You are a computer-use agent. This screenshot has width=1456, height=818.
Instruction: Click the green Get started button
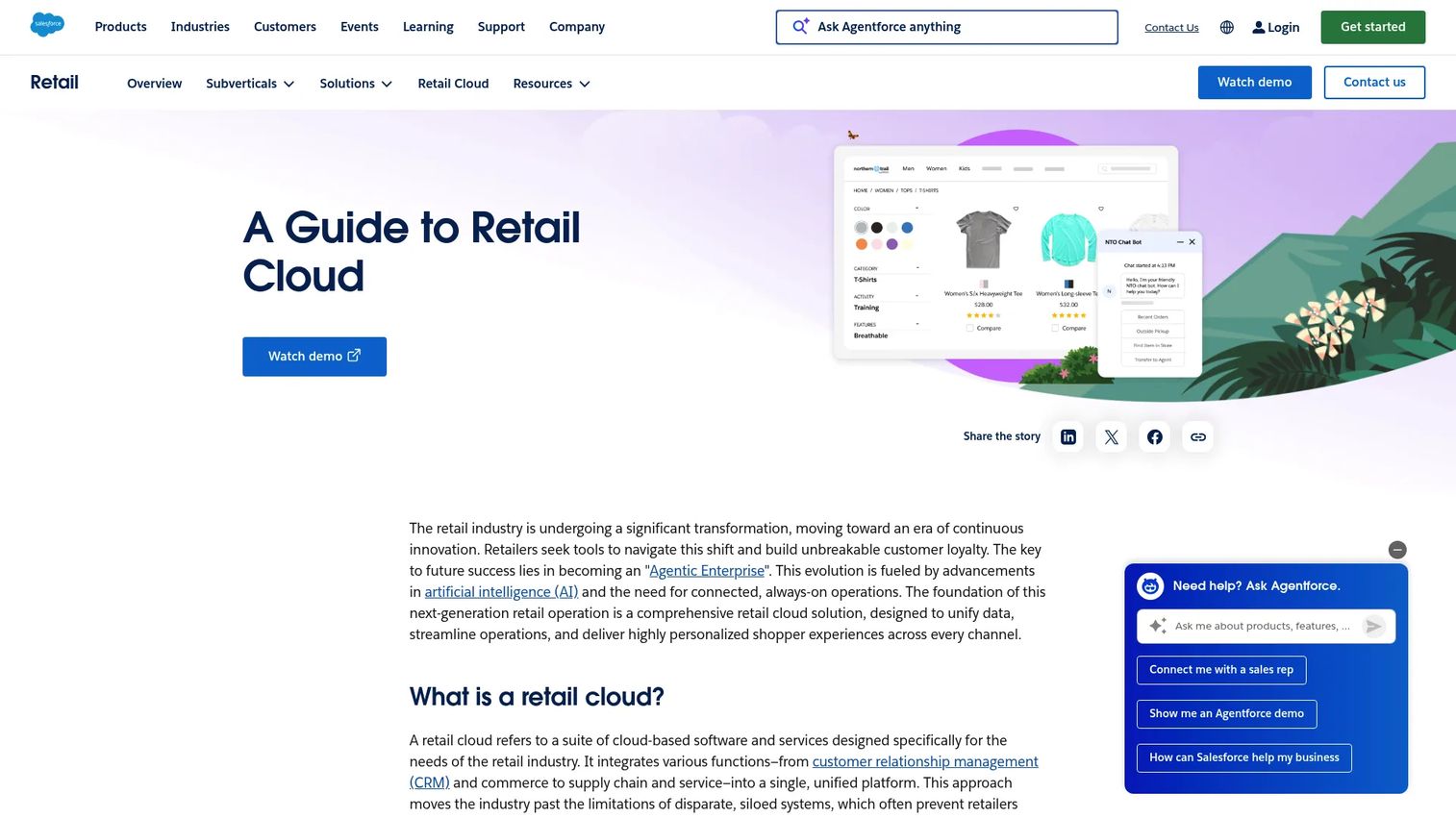coord(1372,27)
